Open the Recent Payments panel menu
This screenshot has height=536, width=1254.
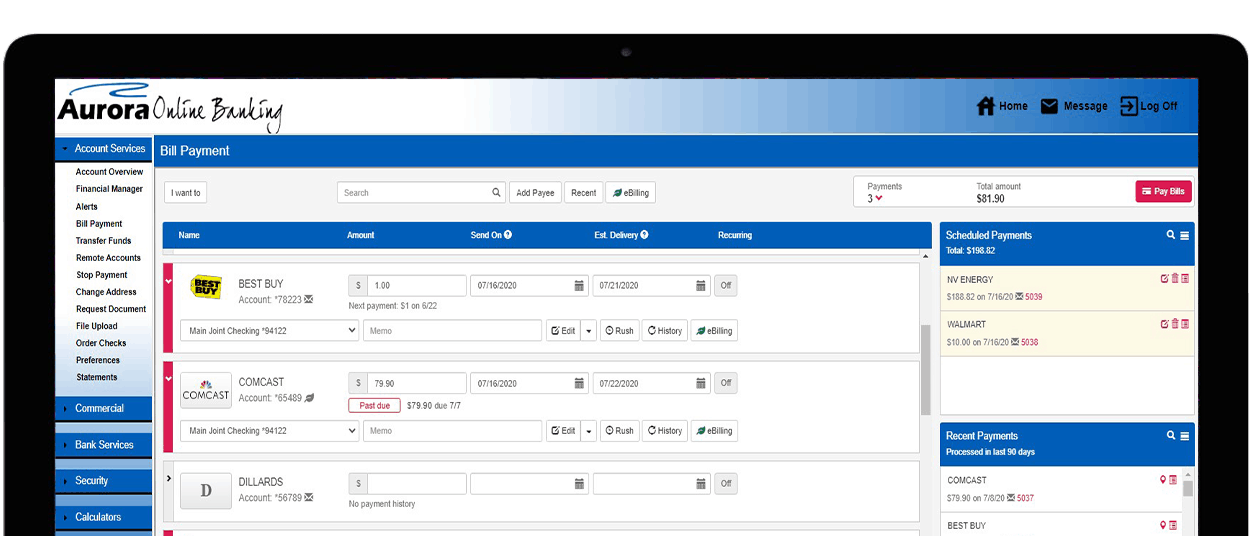1184,436
